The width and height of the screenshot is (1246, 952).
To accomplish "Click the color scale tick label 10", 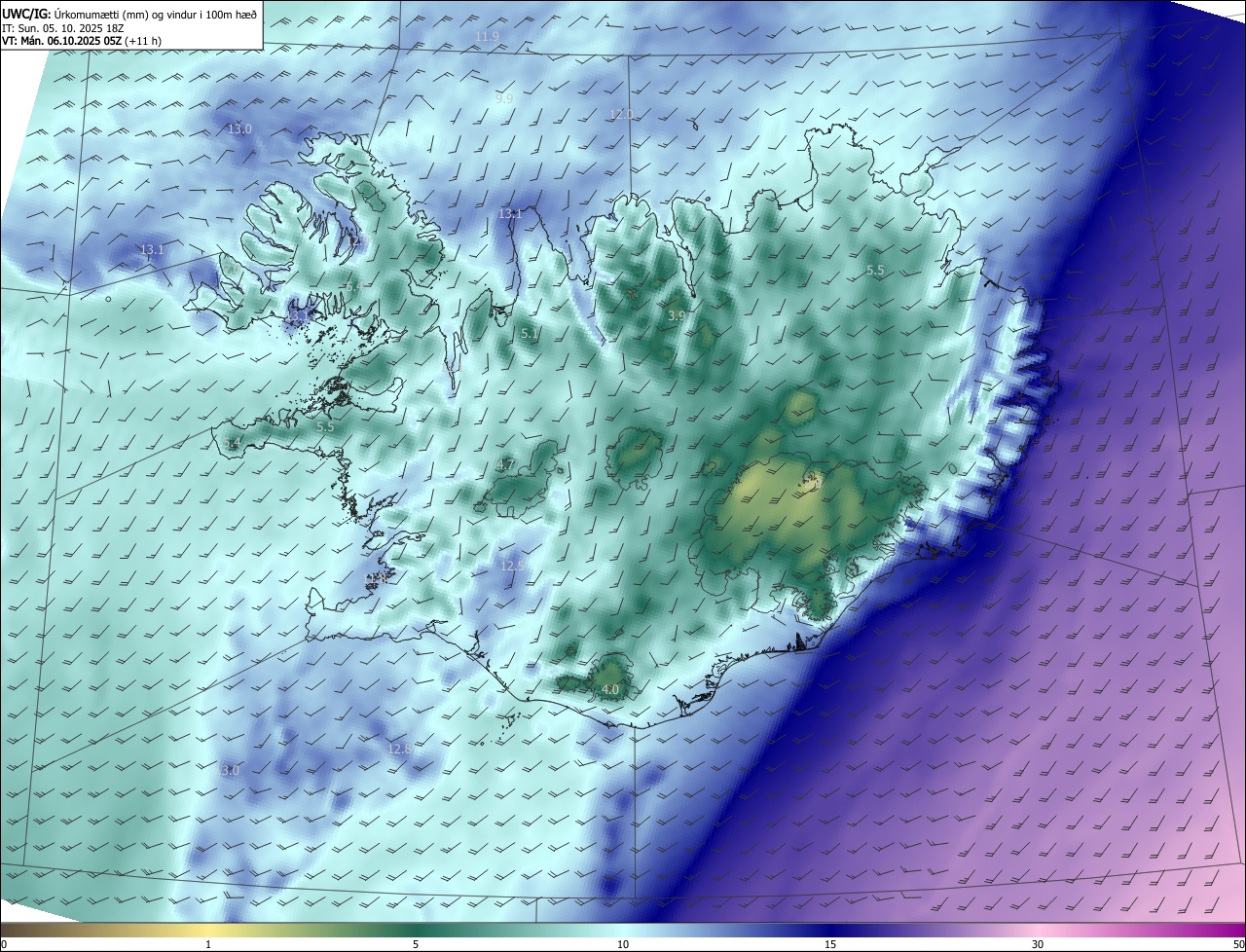I will (x=623, y=944).
